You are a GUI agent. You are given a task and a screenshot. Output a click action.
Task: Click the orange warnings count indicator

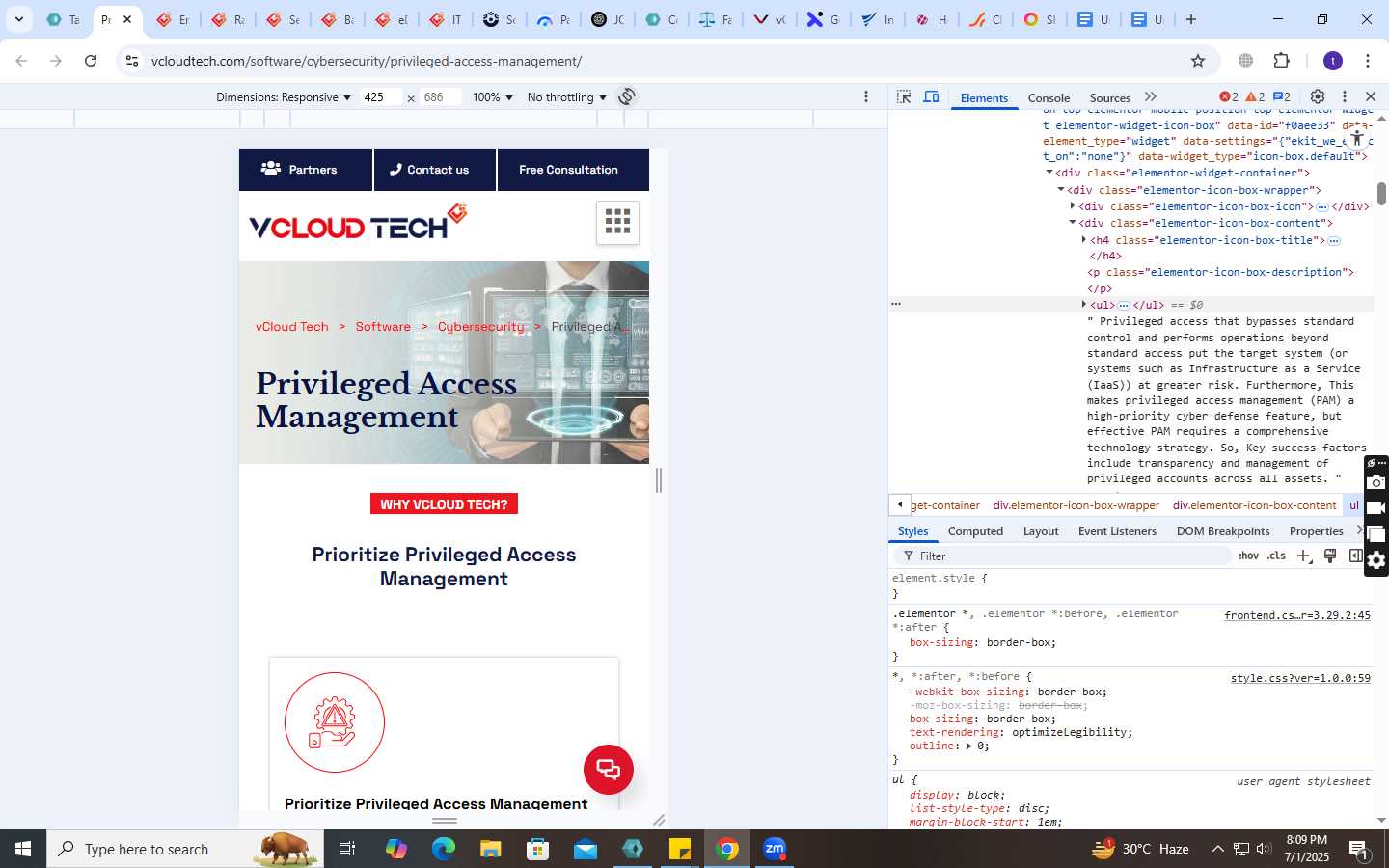(1255, 96)
